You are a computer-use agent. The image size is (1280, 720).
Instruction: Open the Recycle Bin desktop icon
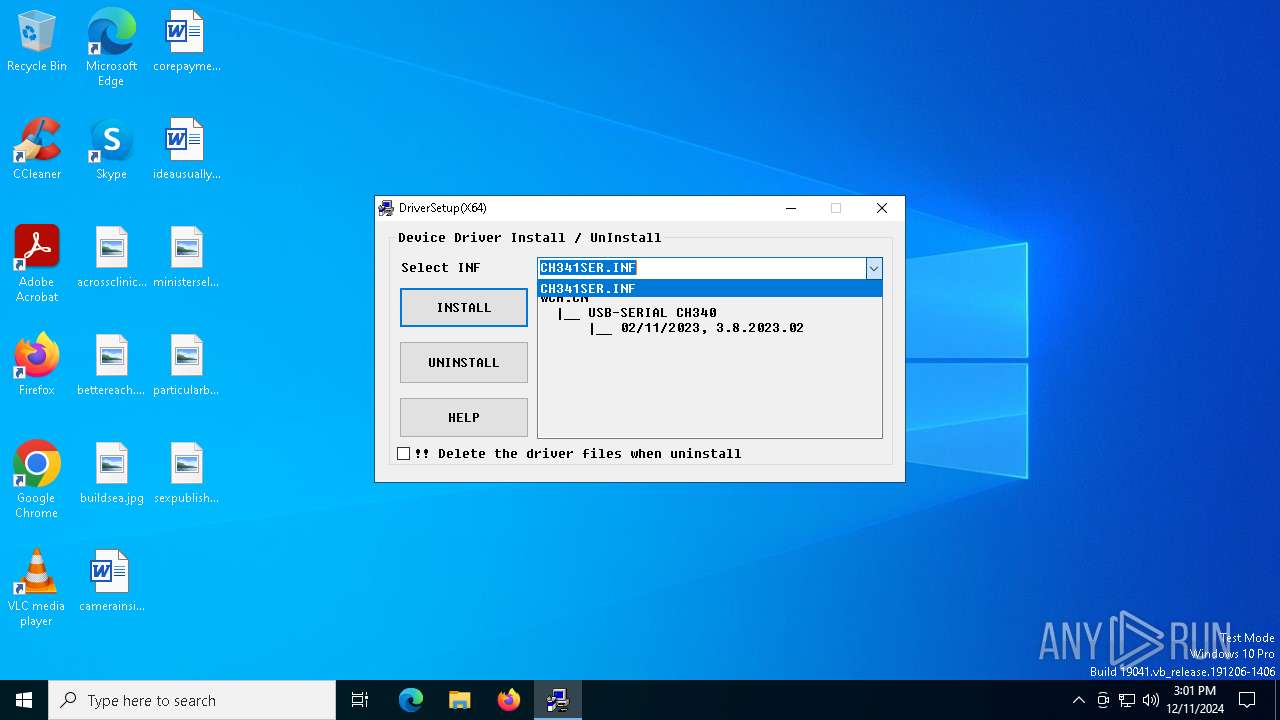pyautogui.click(x=37, y=42)
